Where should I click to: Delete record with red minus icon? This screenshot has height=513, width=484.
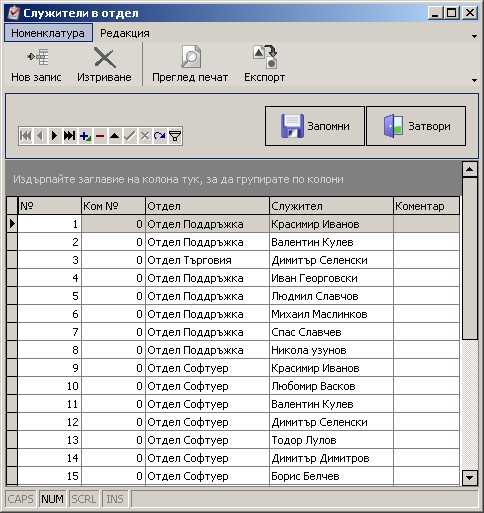point(100,136)
